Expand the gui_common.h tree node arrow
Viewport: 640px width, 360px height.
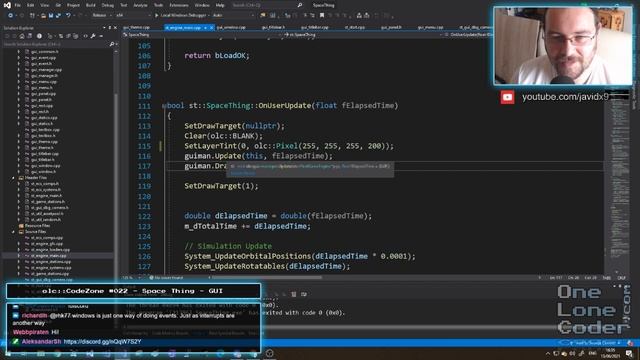[18, 52]
